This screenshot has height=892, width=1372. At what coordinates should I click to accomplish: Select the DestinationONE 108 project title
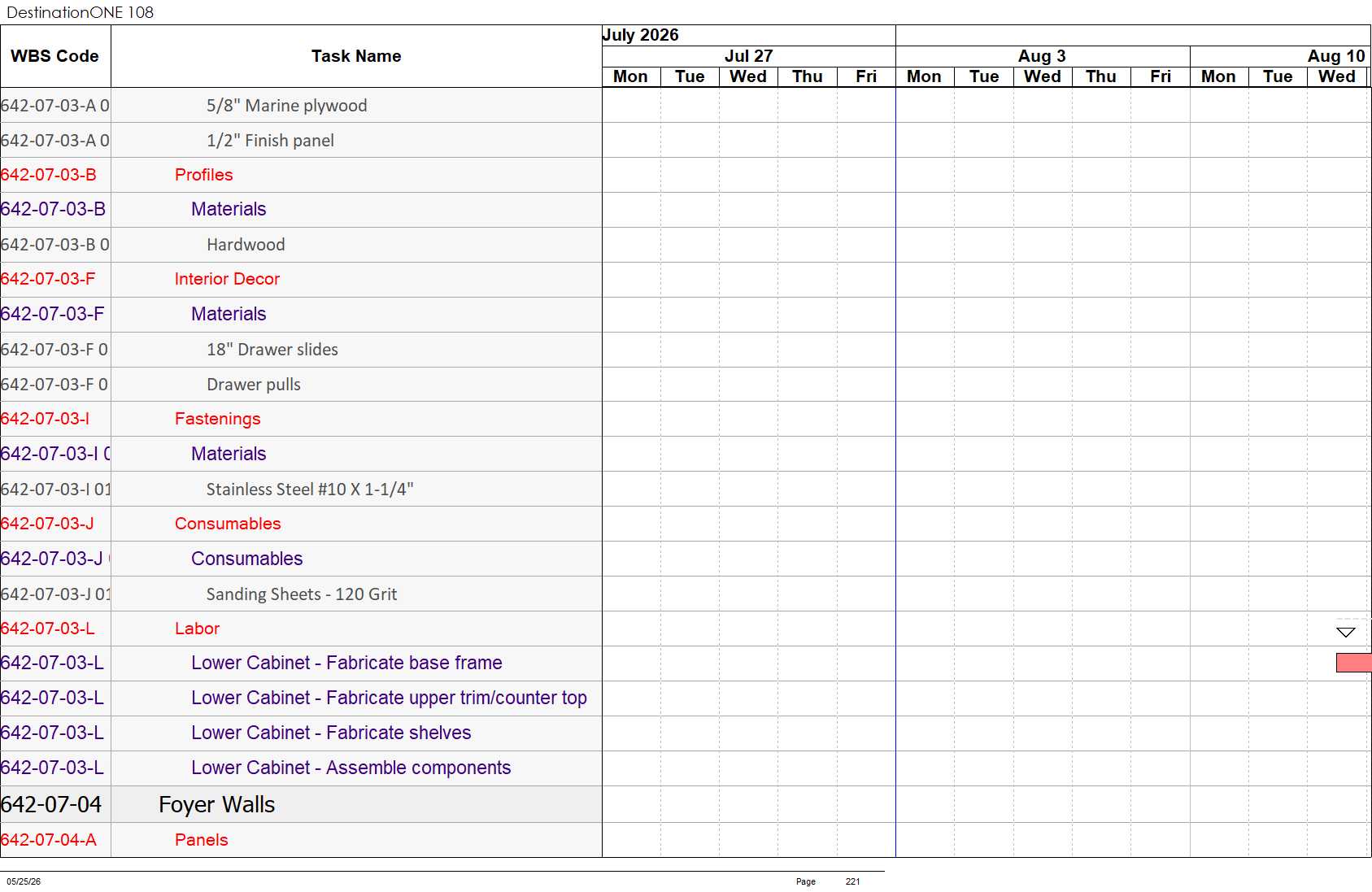point(80,12)
